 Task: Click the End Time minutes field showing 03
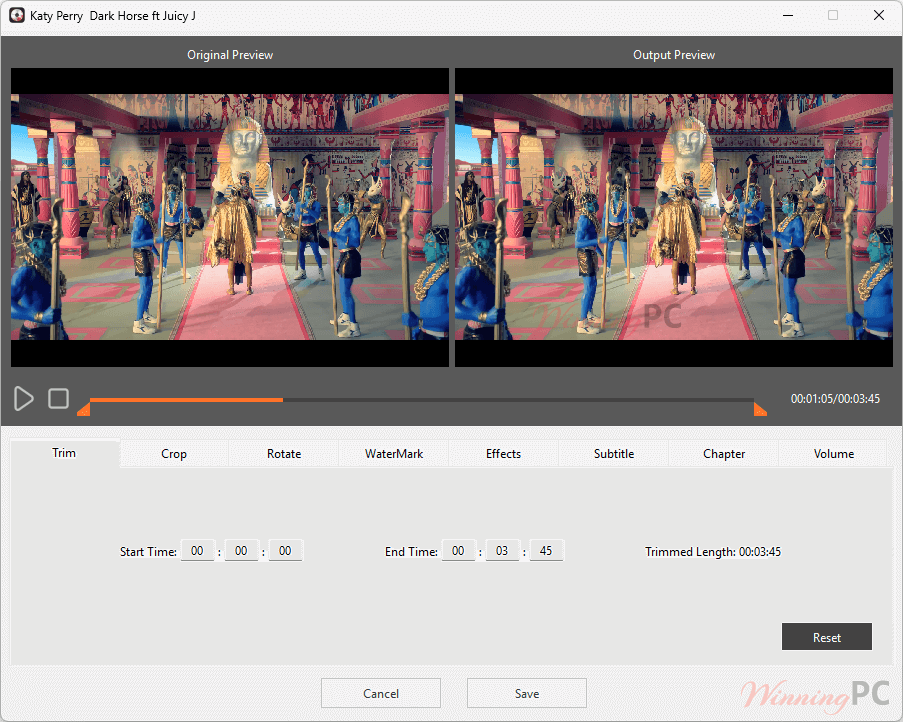(x=502, y=550)
